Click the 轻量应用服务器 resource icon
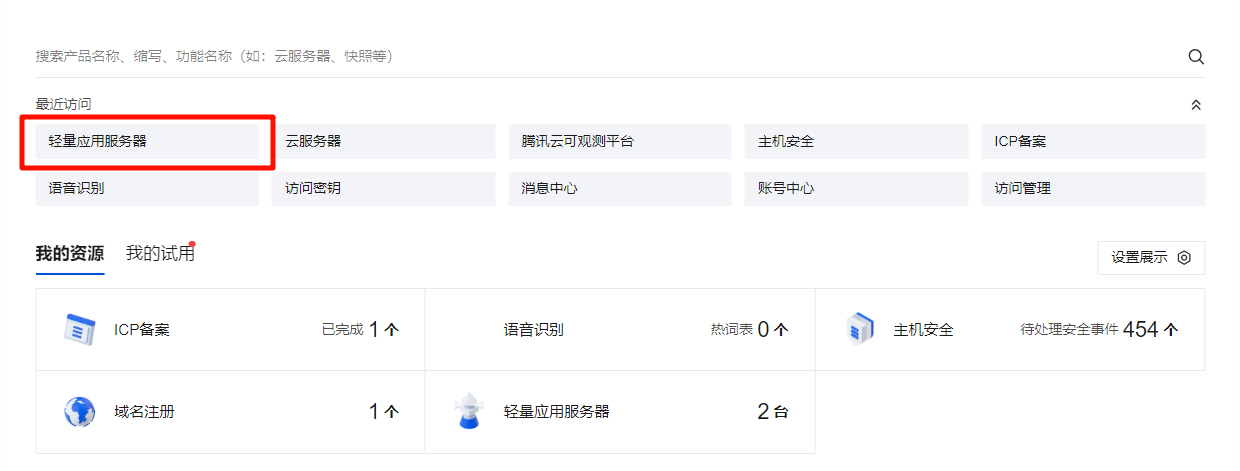The width and height of the screenshot is (1240, 471). pos(469,411)
